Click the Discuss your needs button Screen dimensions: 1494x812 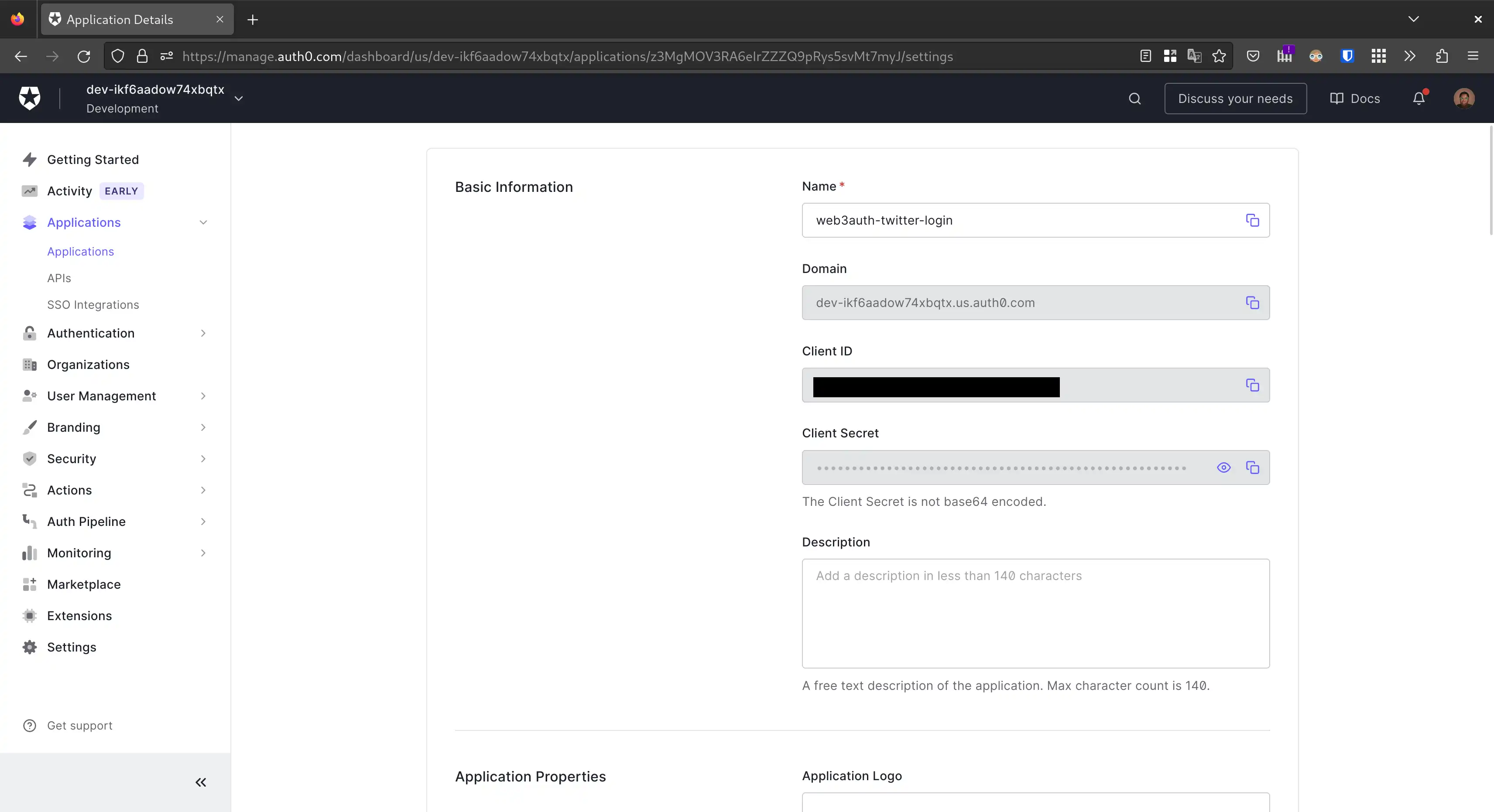[x=1235, y=99]
